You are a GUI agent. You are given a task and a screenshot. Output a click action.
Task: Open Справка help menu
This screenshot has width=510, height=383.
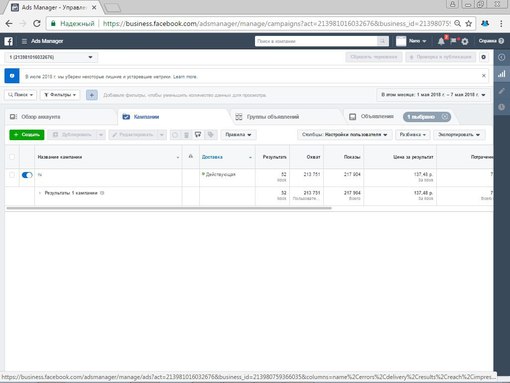[491, 41]
